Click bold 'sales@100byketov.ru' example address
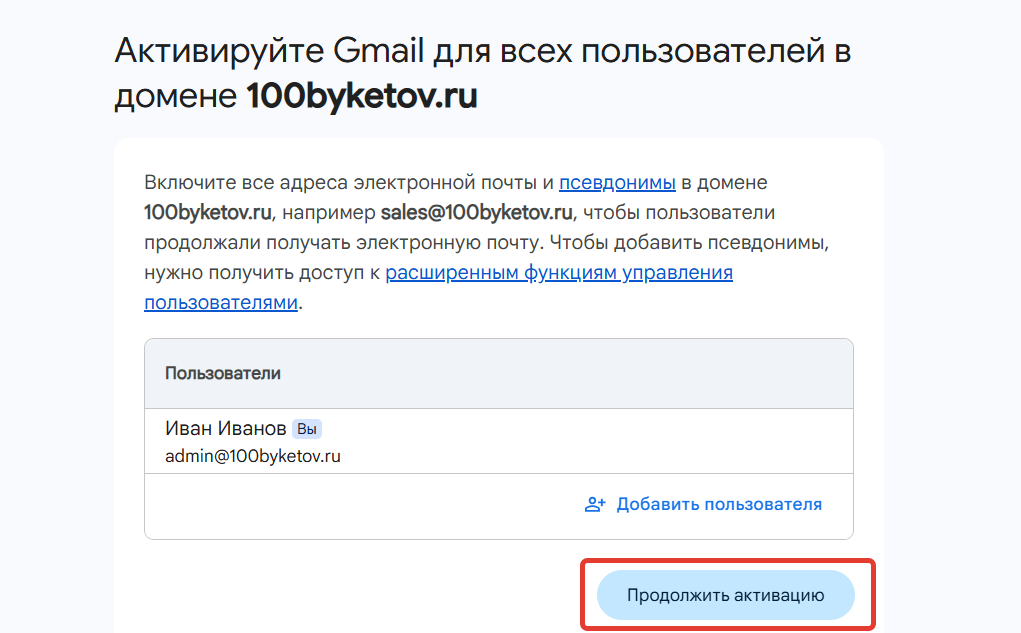Image resolution: width=1021 pixels, height=633 pixels. [477, 213]
